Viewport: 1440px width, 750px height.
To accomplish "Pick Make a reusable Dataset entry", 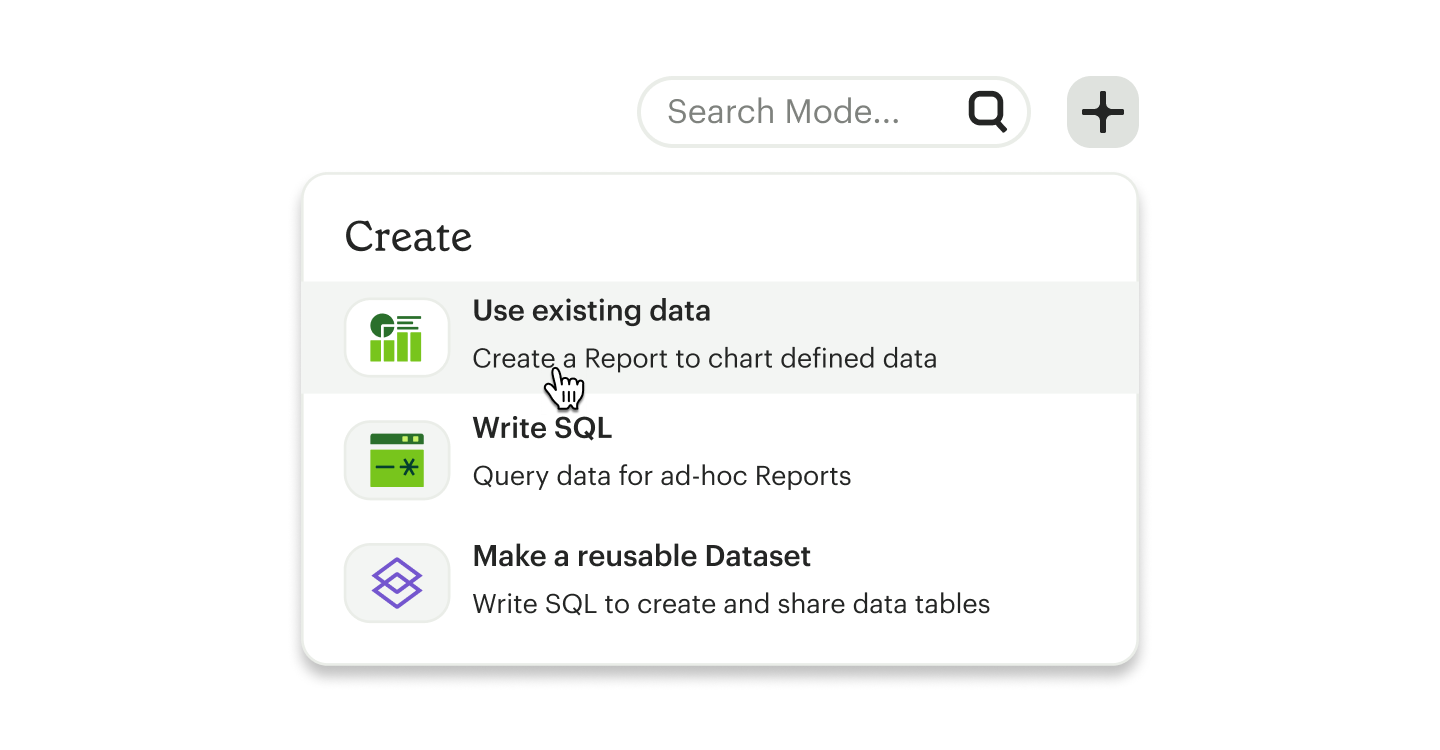I will tap(641, 556).
